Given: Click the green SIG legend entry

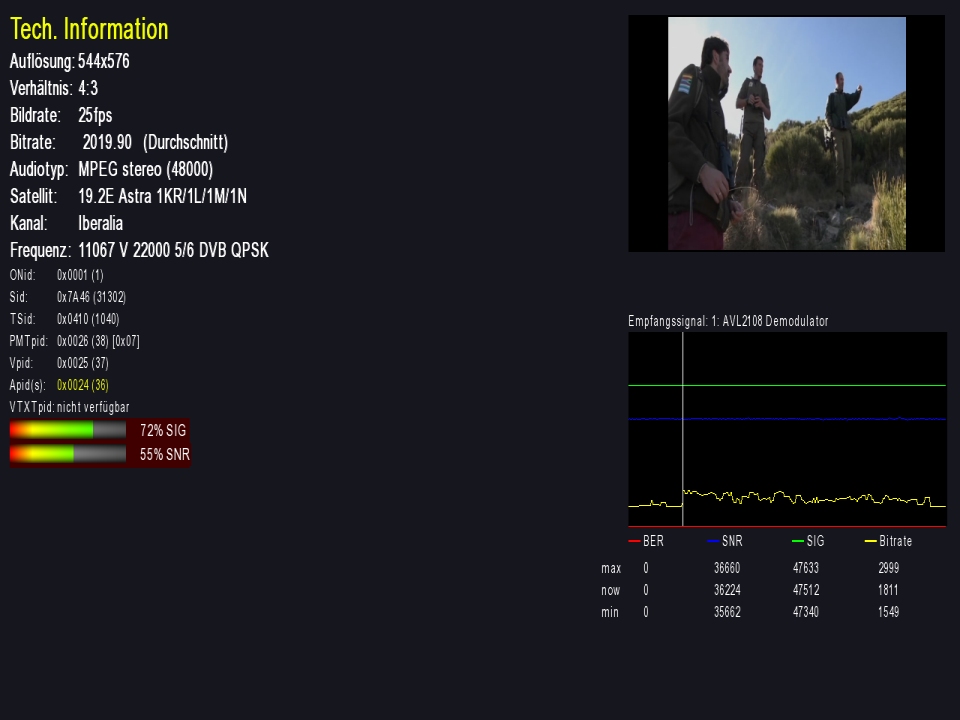Looking at the screenshot, I should pos(808,541).
